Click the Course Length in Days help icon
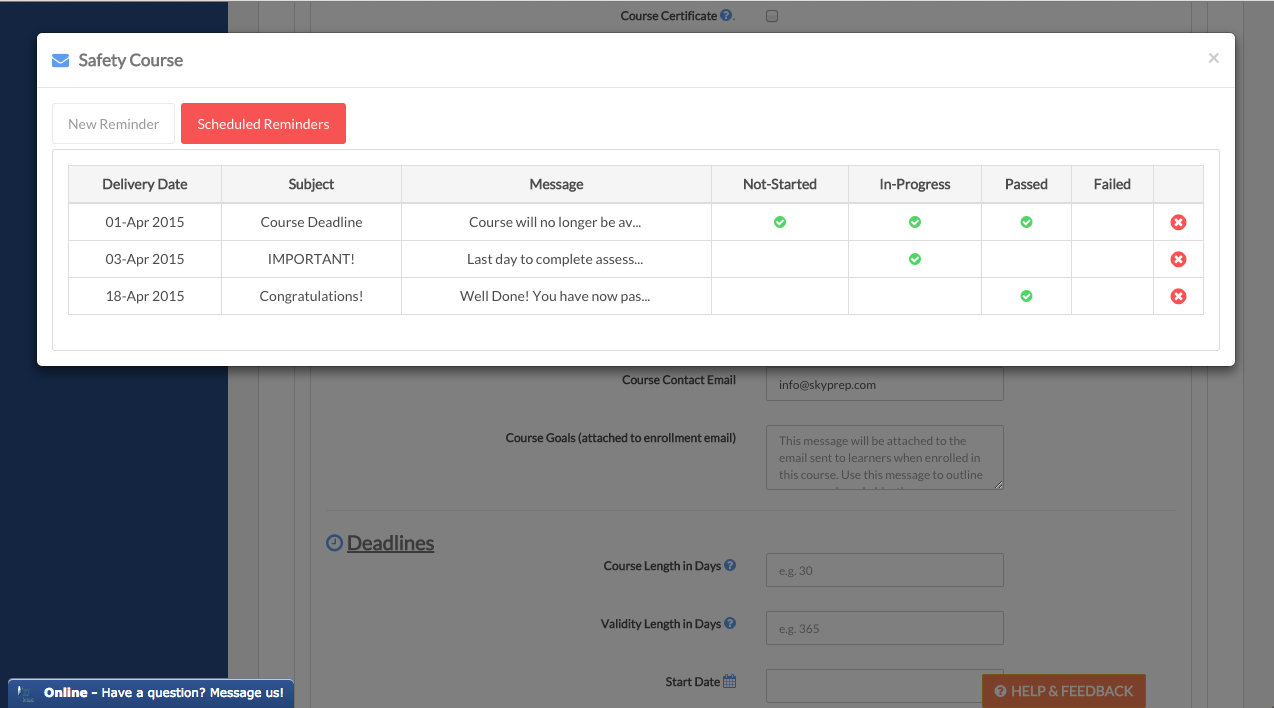Image resolution: width=1274 pixels, height=708 pixels. click(730, 565)
